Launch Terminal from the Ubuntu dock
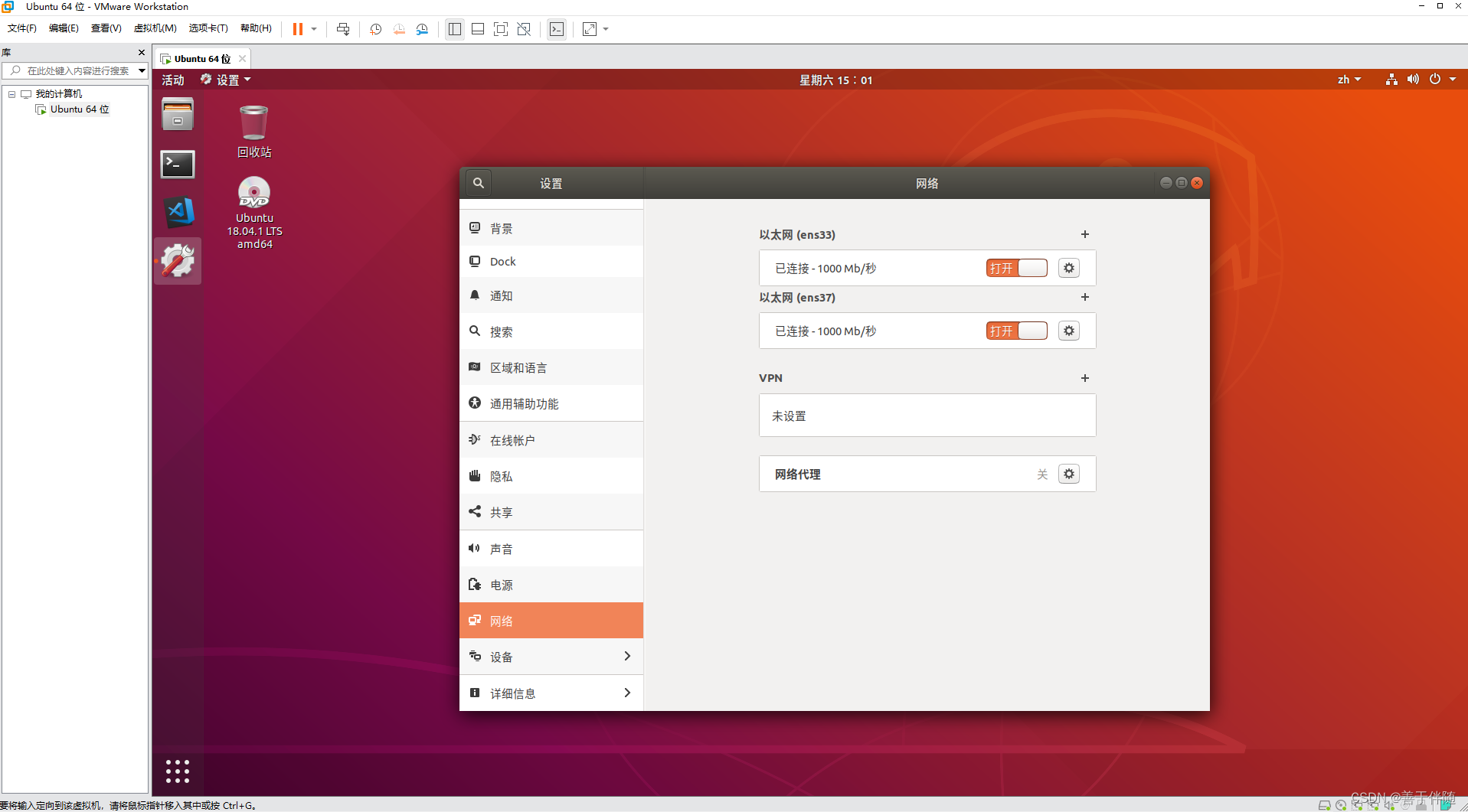1468x812 pixels. (178, 164)
